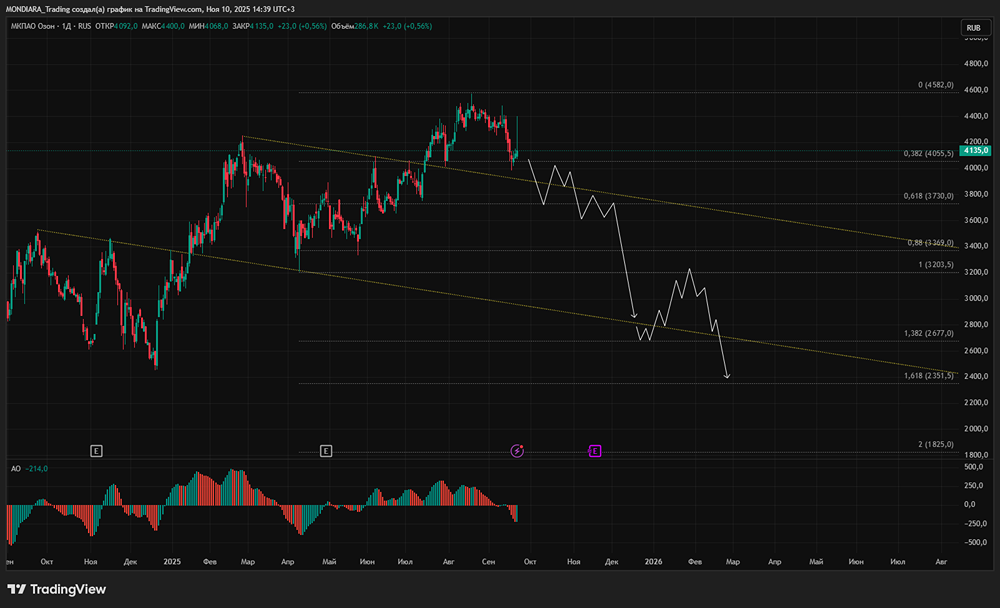Click the 2026 label on the time axis
This screenshot has width=1000, height=608.
653,563
